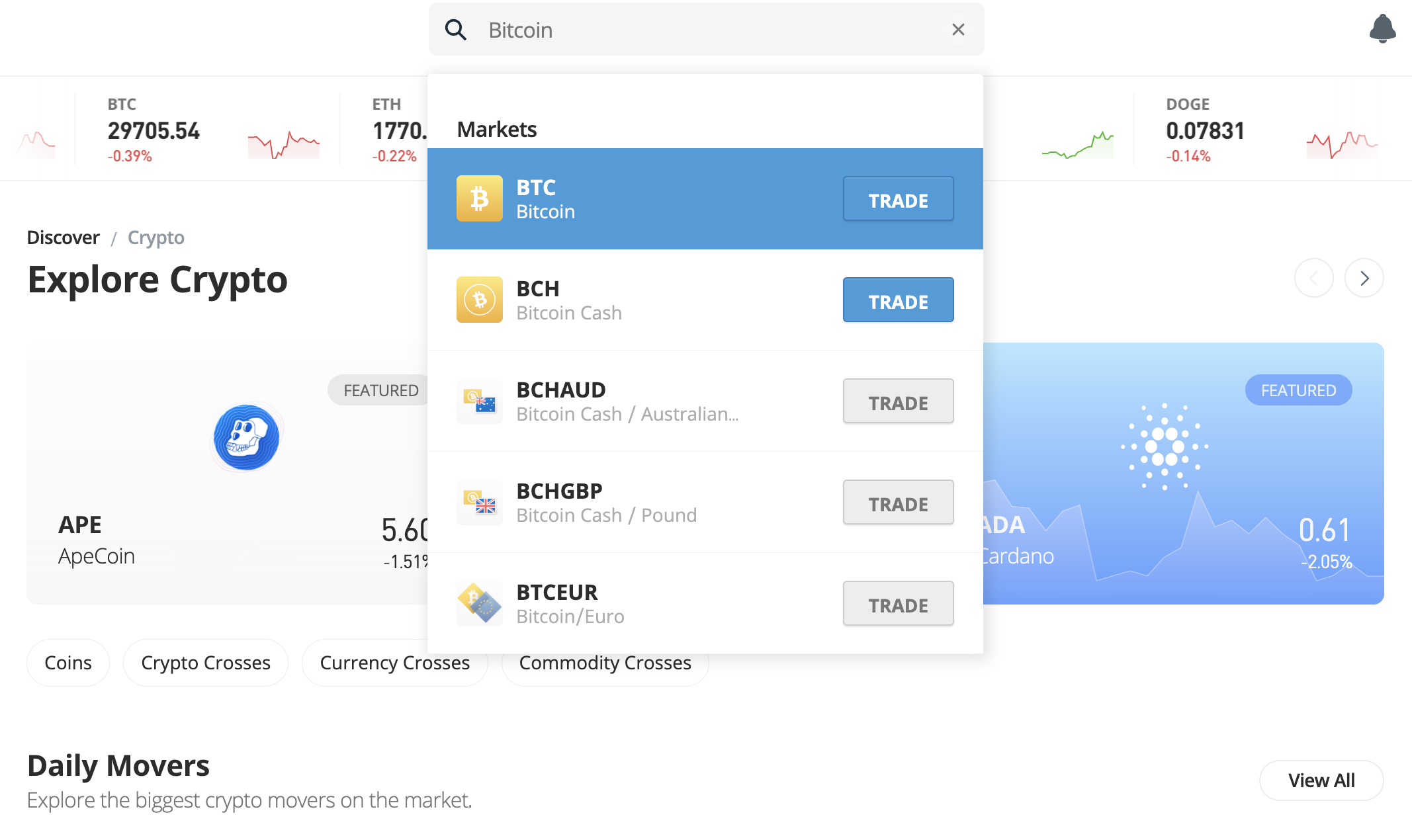View All daily movers
The height and width of the screenshot is (840, 1412).
[1321, 780]
